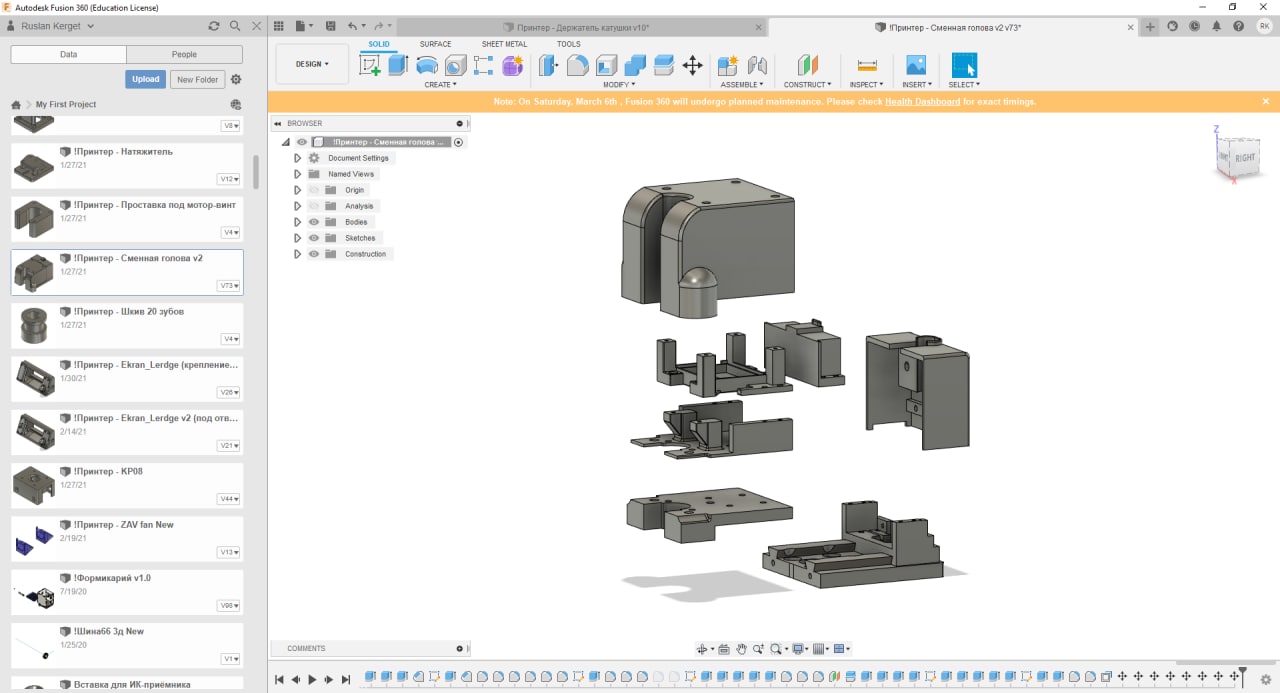The width and height of the screenshot is (1280, 693).
Task: Expand the Bodies folder
Action: [x=297, y=222]
